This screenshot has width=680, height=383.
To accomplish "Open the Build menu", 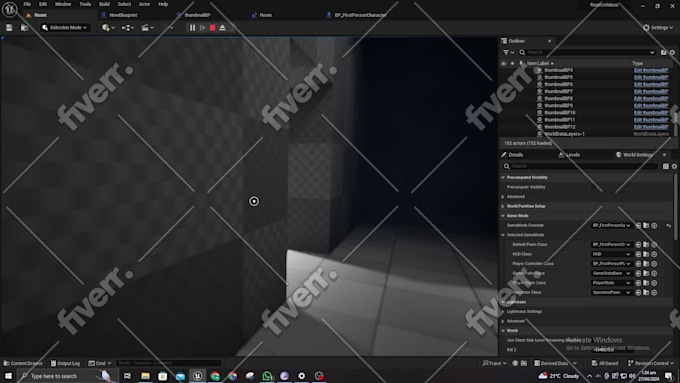I will tap(104, 4).
